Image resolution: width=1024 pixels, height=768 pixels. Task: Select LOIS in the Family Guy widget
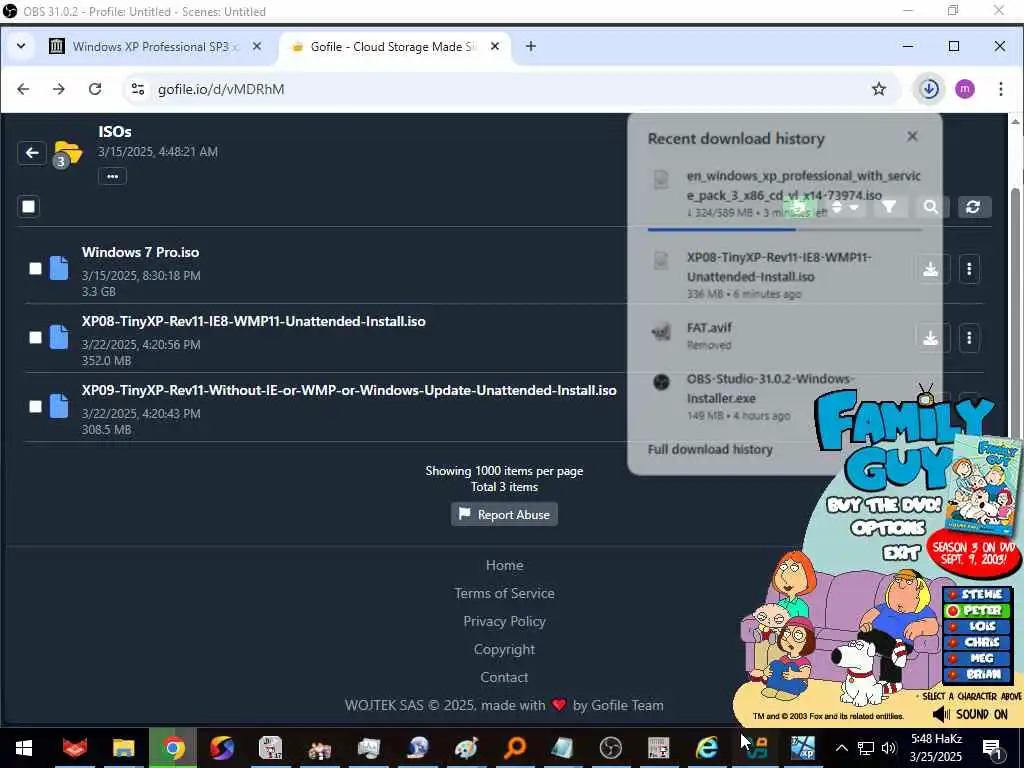click(977, 626)
